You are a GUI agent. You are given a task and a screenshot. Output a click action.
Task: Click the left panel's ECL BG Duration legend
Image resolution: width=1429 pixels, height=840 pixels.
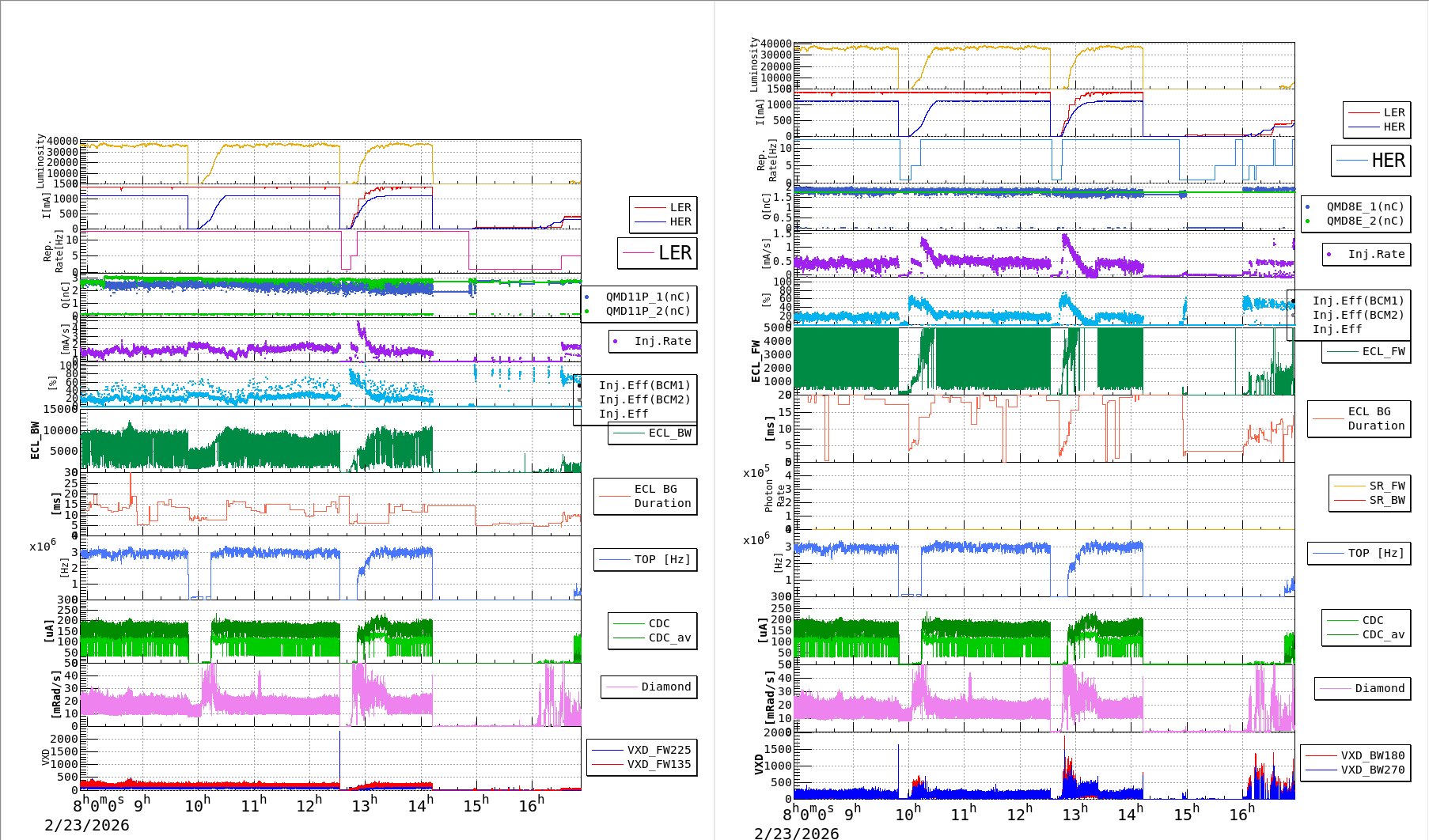(x=646, y=496)
